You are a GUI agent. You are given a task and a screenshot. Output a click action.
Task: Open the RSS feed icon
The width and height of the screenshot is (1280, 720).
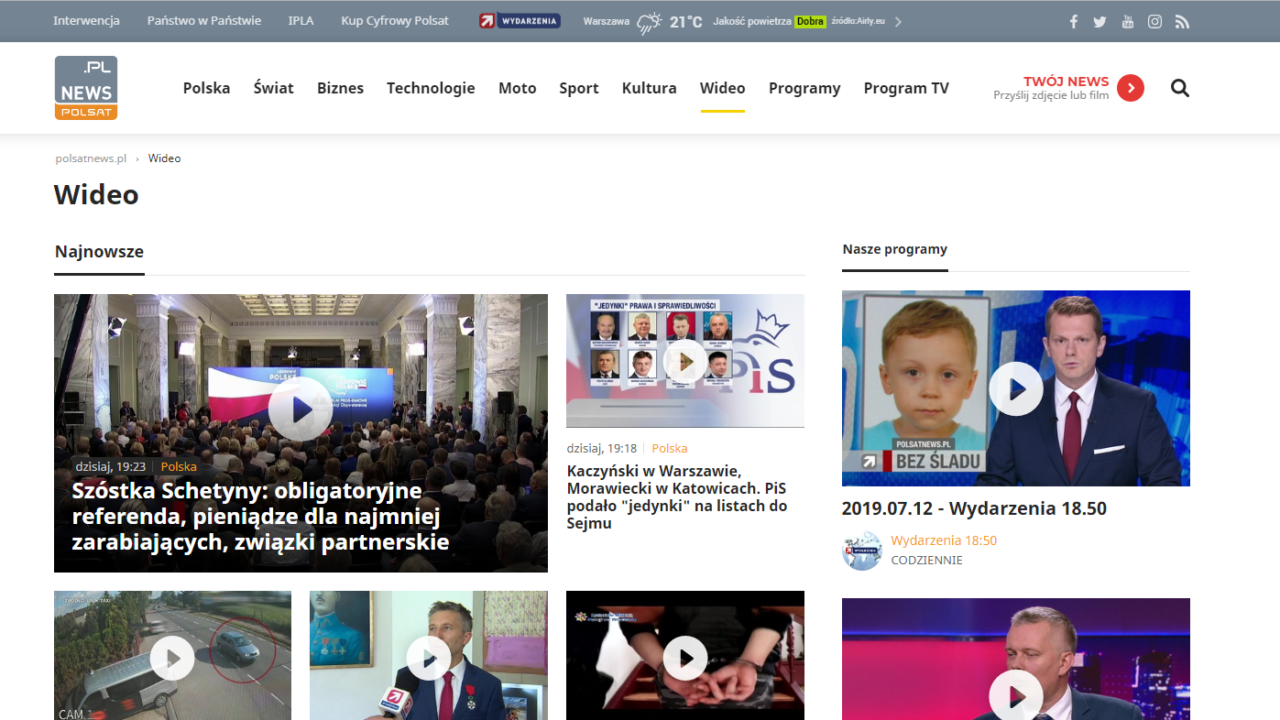[x=1182, y=22]
